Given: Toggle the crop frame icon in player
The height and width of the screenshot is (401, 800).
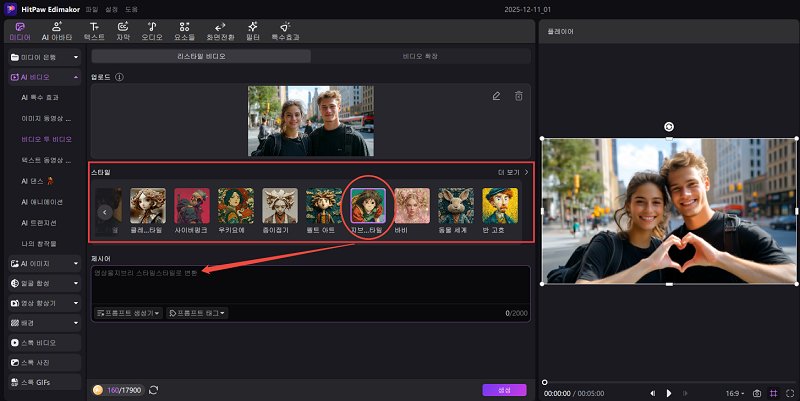Looking at the screenshot, I should (x=772, y=393).
